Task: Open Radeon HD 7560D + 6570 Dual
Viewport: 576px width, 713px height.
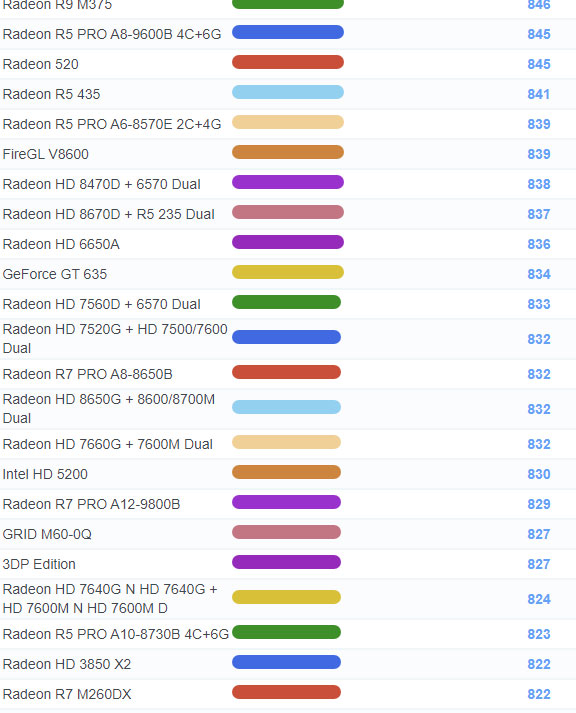Action: (x=101, y=304)
